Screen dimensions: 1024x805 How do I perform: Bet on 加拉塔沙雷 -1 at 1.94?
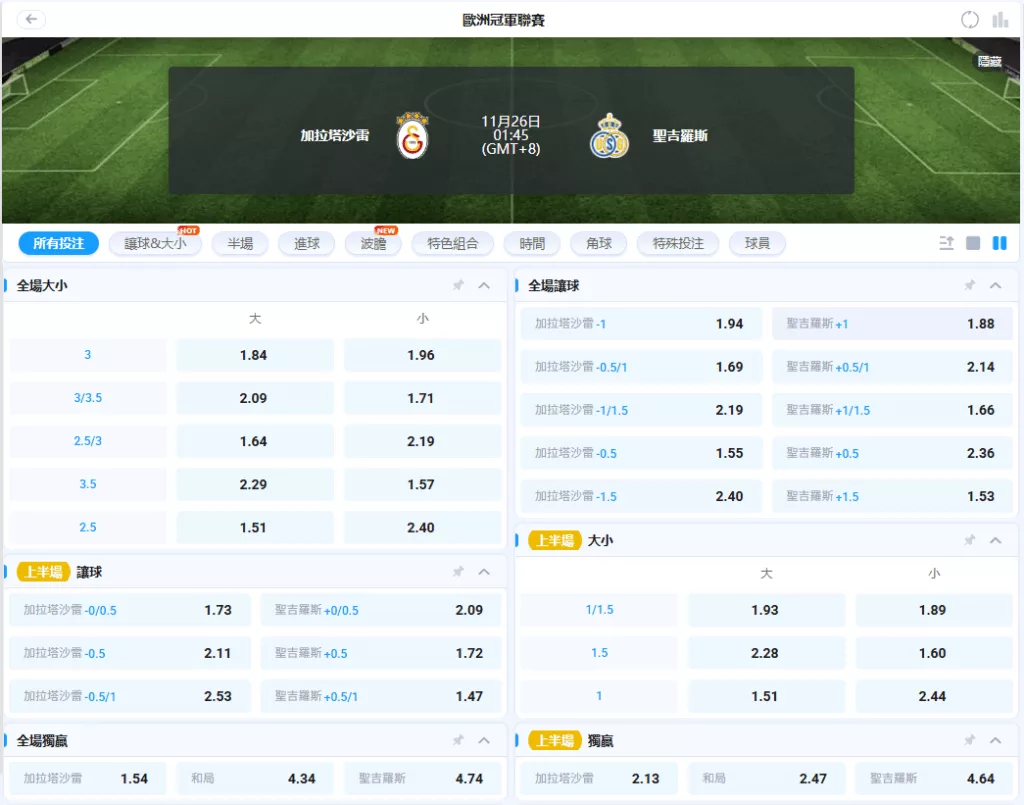(x=641, y=324)
